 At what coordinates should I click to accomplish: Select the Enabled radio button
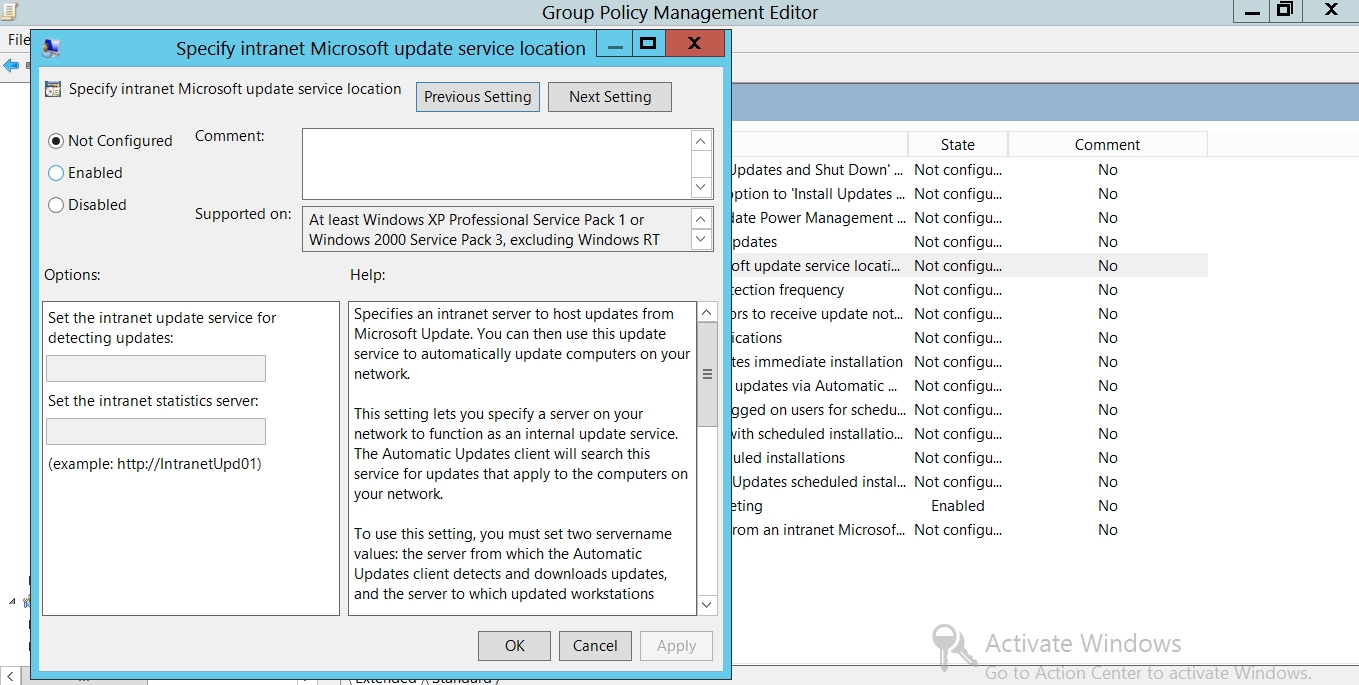(x=56, y=173)
